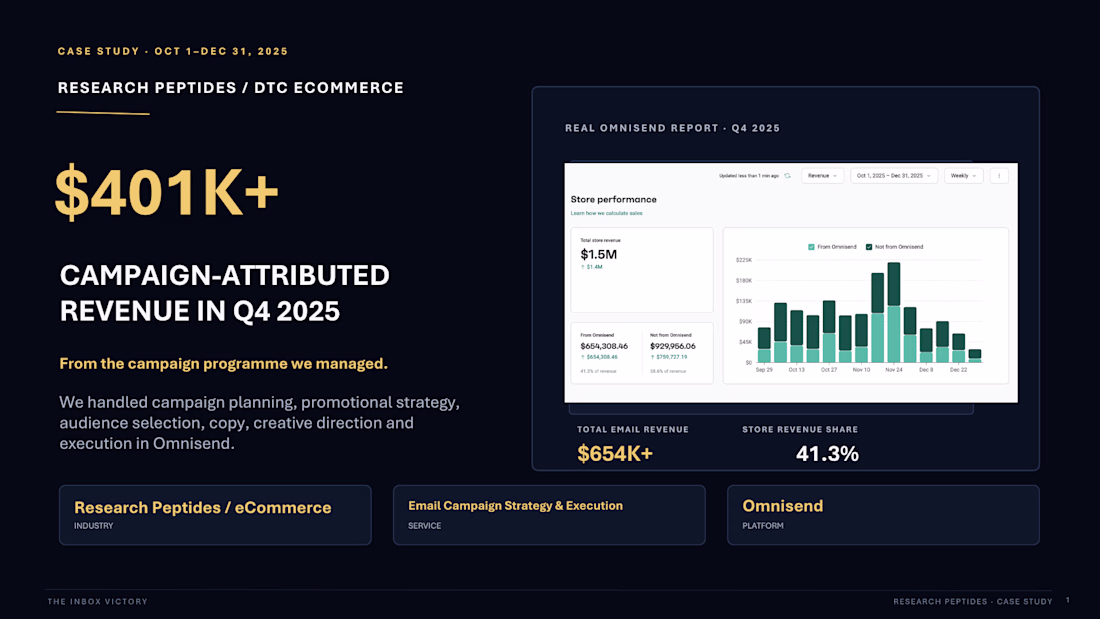Open the three-dot more options menu
This screenshot has width=1100, height=619.
999,176
